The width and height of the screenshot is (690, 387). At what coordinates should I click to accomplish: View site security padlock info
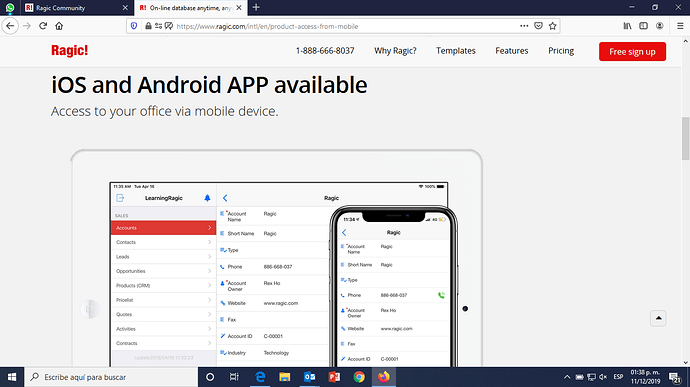pyautogui.click(x=148, y=26)
